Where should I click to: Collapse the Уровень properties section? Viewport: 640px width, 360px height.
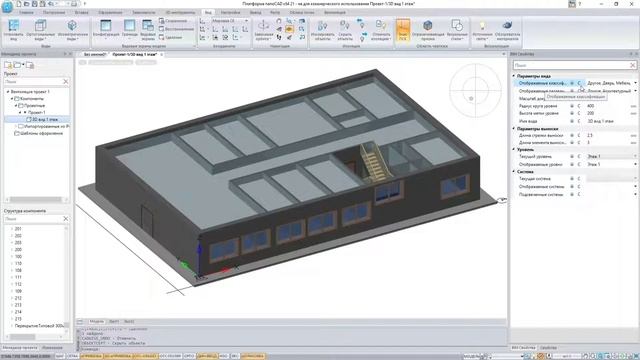(514, 150)
